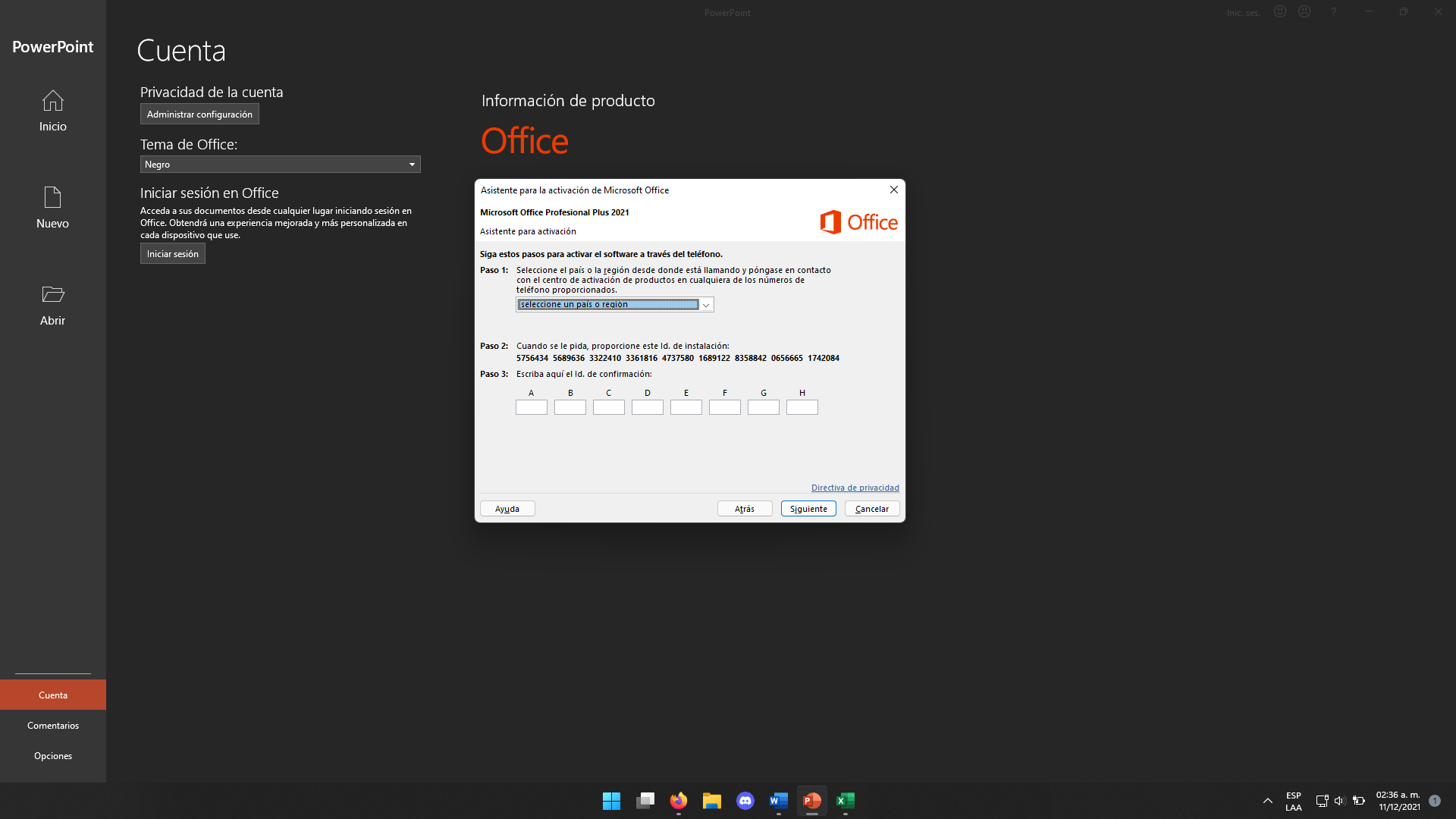Click confirmation ID field A
The height and width of the screenshot is (819, 1456).
click(x=532, y=407)
